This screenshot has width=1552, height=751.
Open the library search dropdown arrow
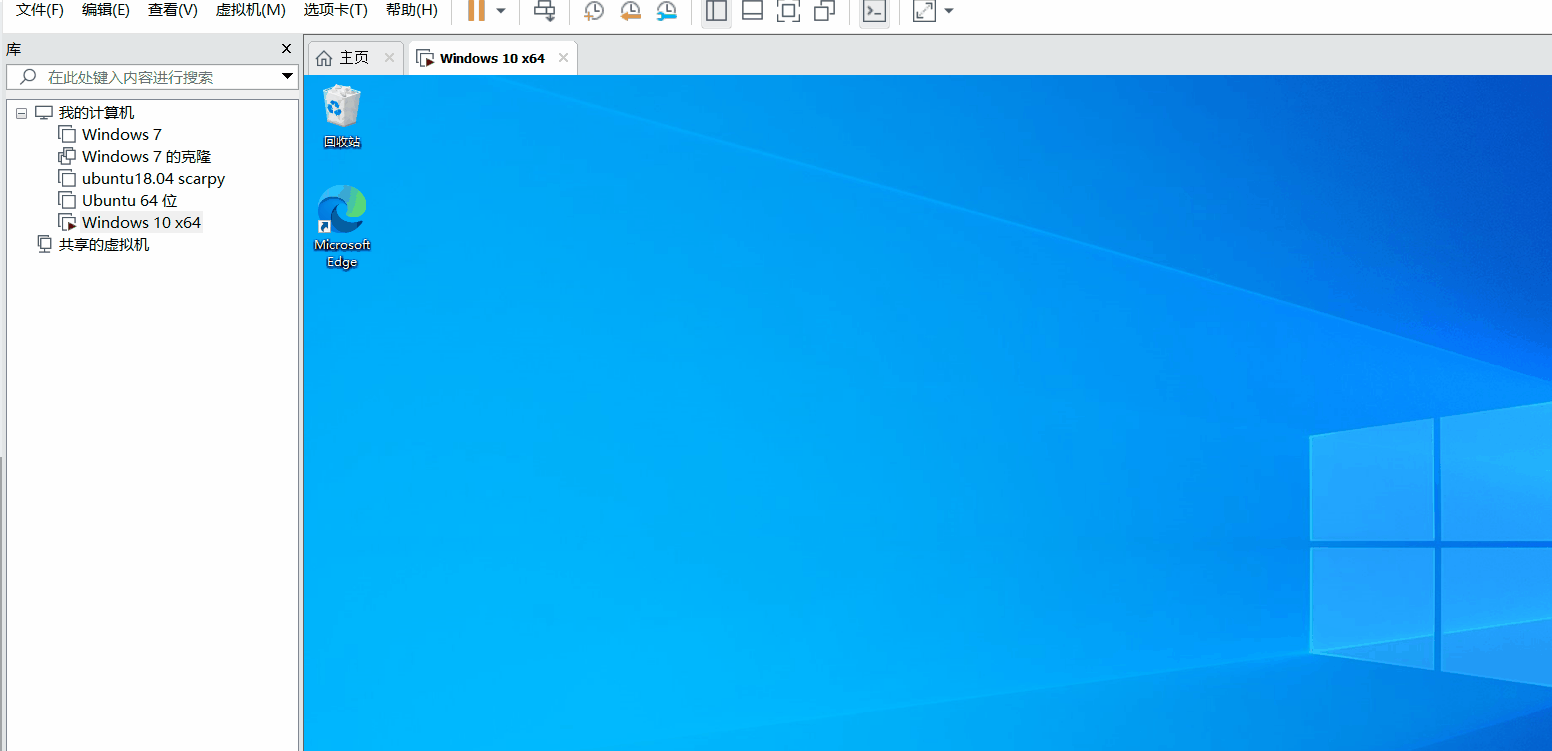[x=287, y=76]
